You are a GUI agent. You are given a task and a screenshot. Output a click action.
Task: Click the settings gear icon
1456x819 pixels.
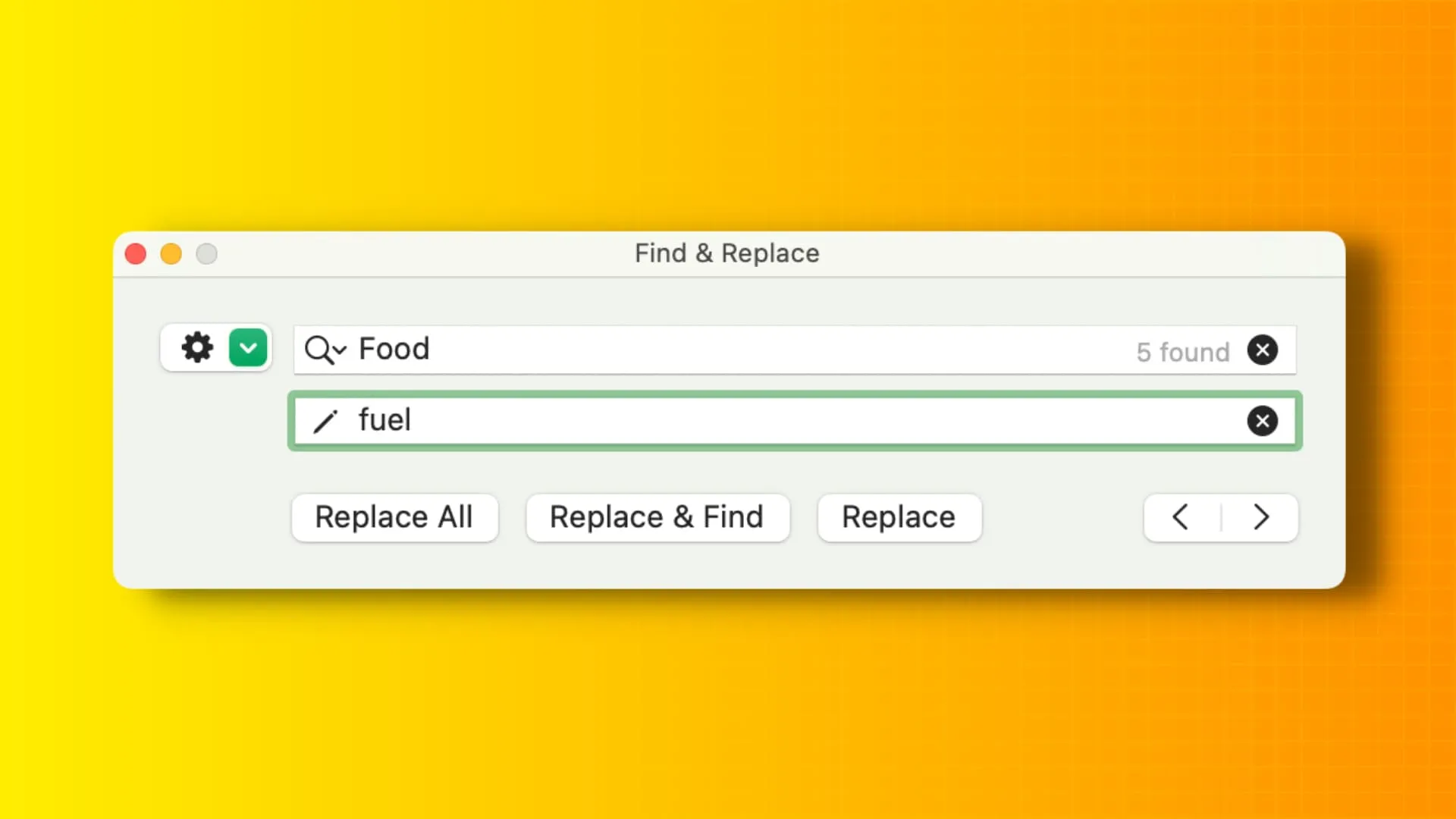pyautogui.click(x=197, y=349)
